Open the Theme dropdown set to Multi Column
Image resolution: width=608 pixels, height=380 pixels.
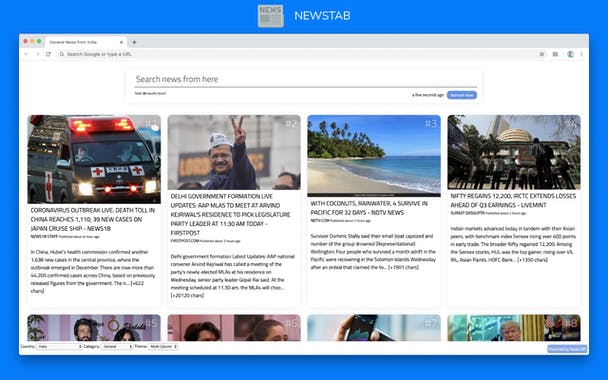coord(163,346)
